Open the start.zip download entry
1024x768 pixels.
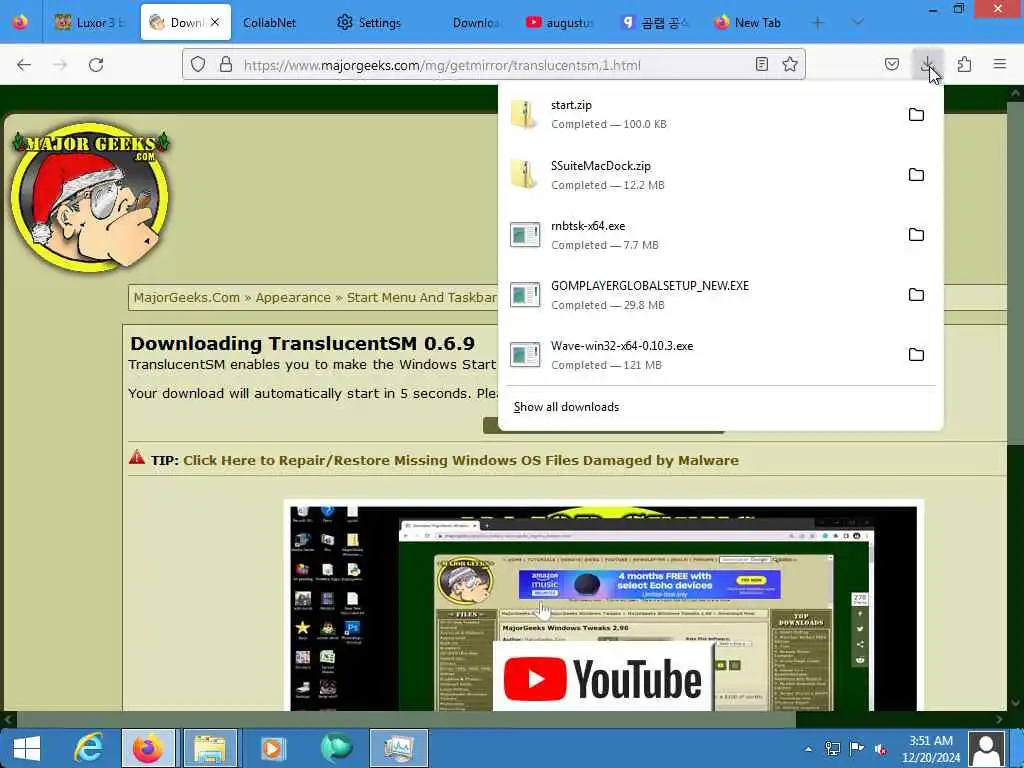(x=701, y=114)
